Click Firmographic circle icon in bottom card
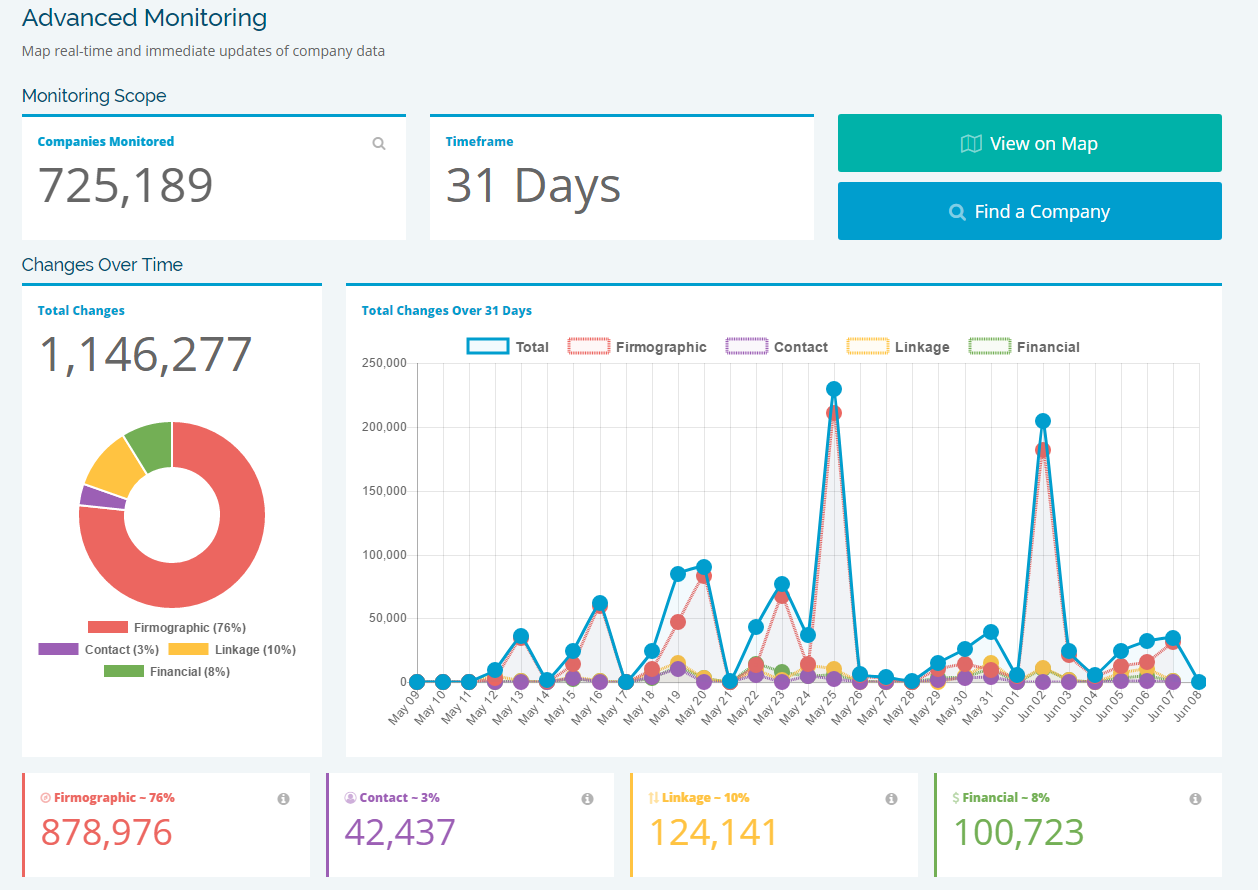 pyautogui.click(x=45, y=798)
